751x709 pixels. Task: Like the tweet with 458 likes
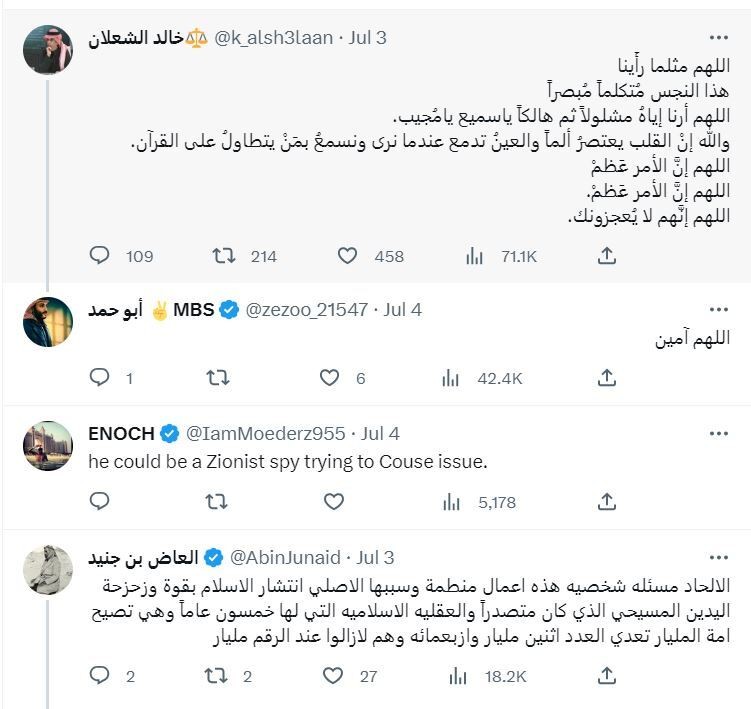[x=347, y=256]
